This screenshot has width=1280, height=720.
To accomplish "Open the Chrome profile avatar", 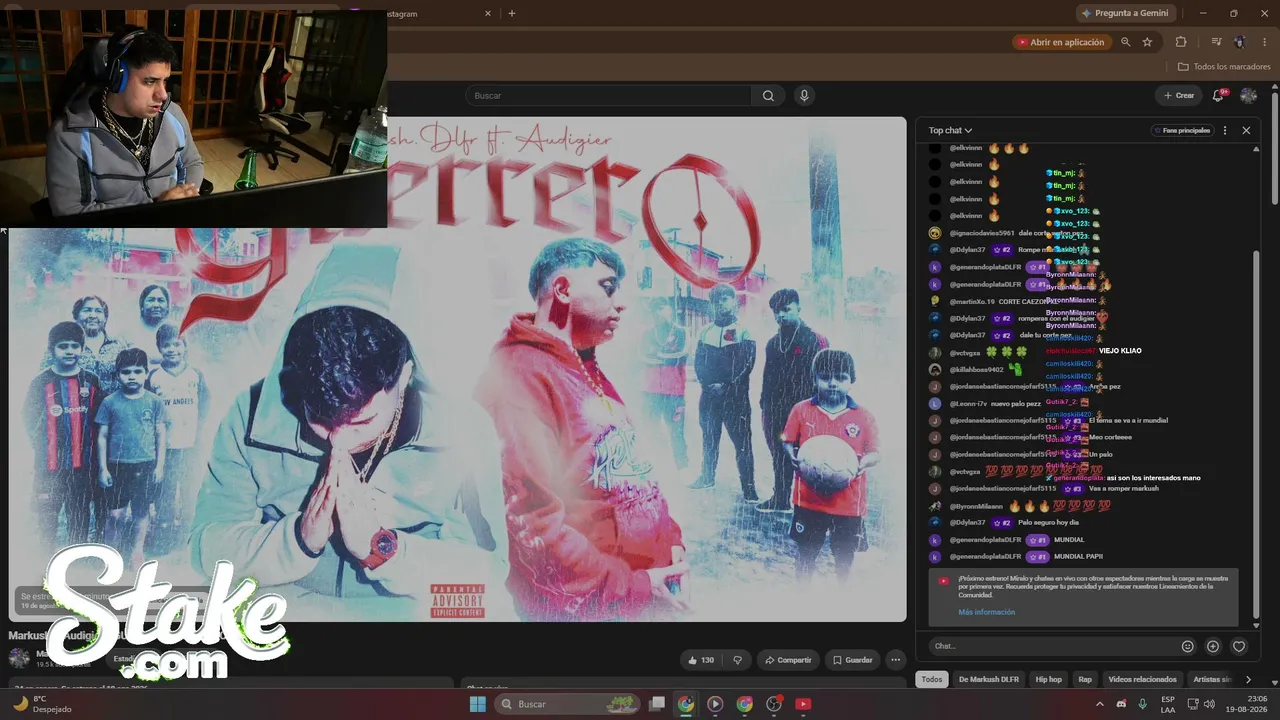I will tap(1240, 42).
